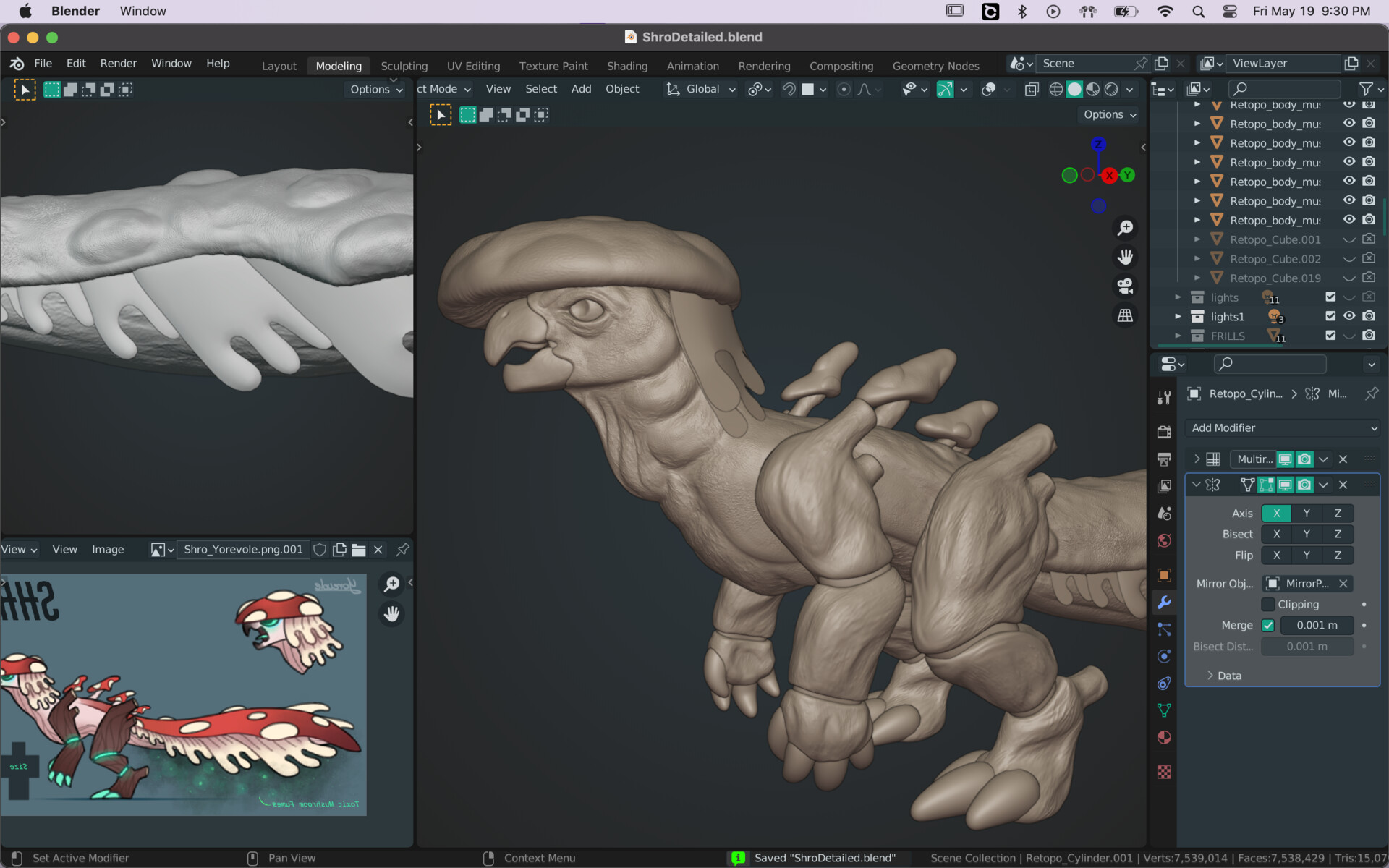Enable the Clipping checkbox on the Mirror modifier

pyautogui.click(x=1268, y=604)
